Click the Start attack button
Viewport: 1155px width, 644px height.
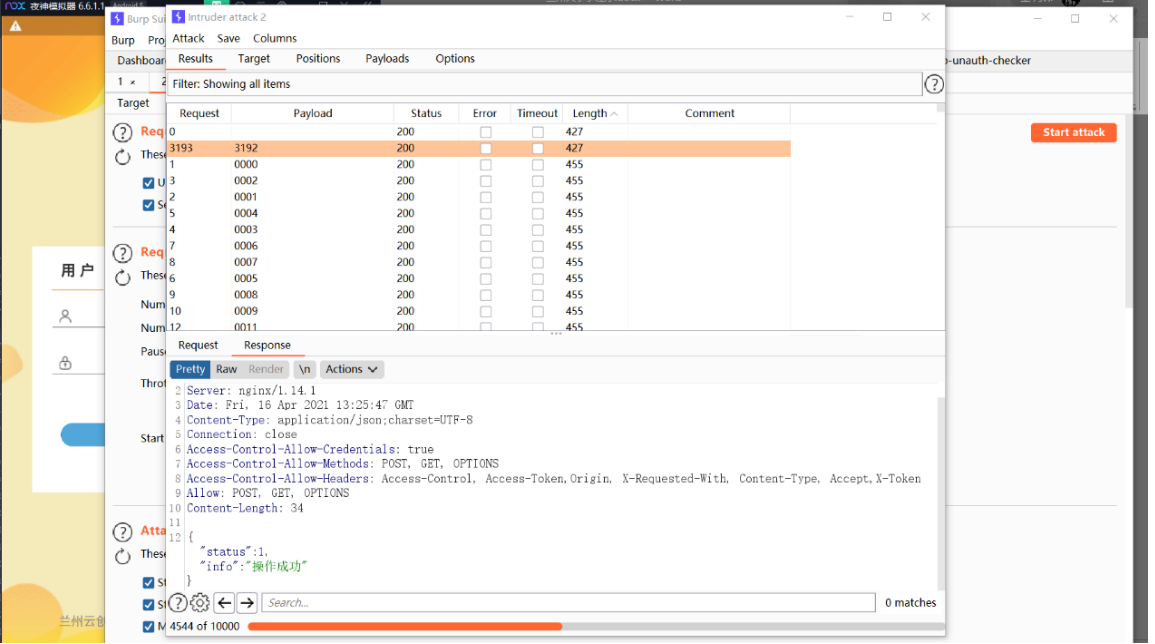[1073, 133]
